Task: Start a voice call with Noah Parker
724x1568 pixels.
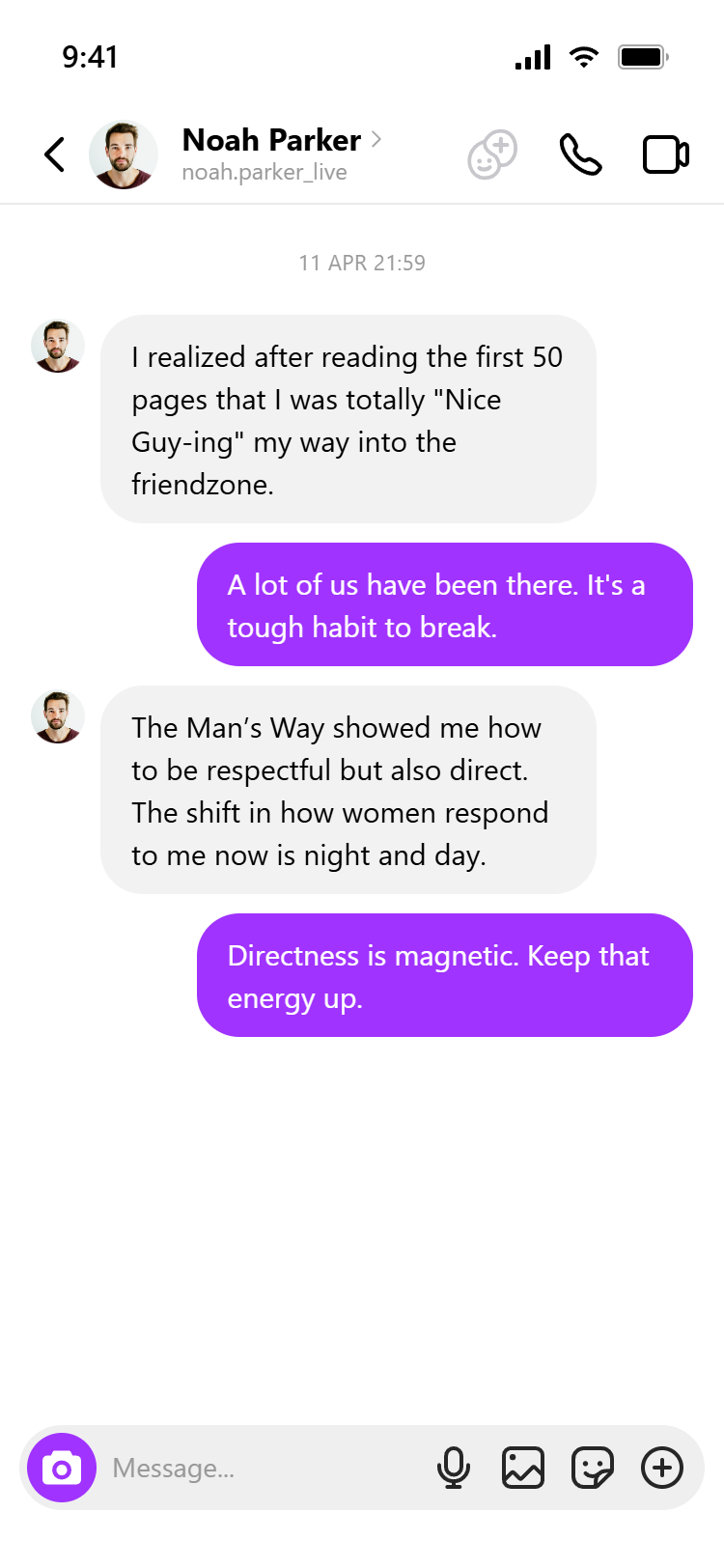Action: pyautogui.click(x=580, y=154)
